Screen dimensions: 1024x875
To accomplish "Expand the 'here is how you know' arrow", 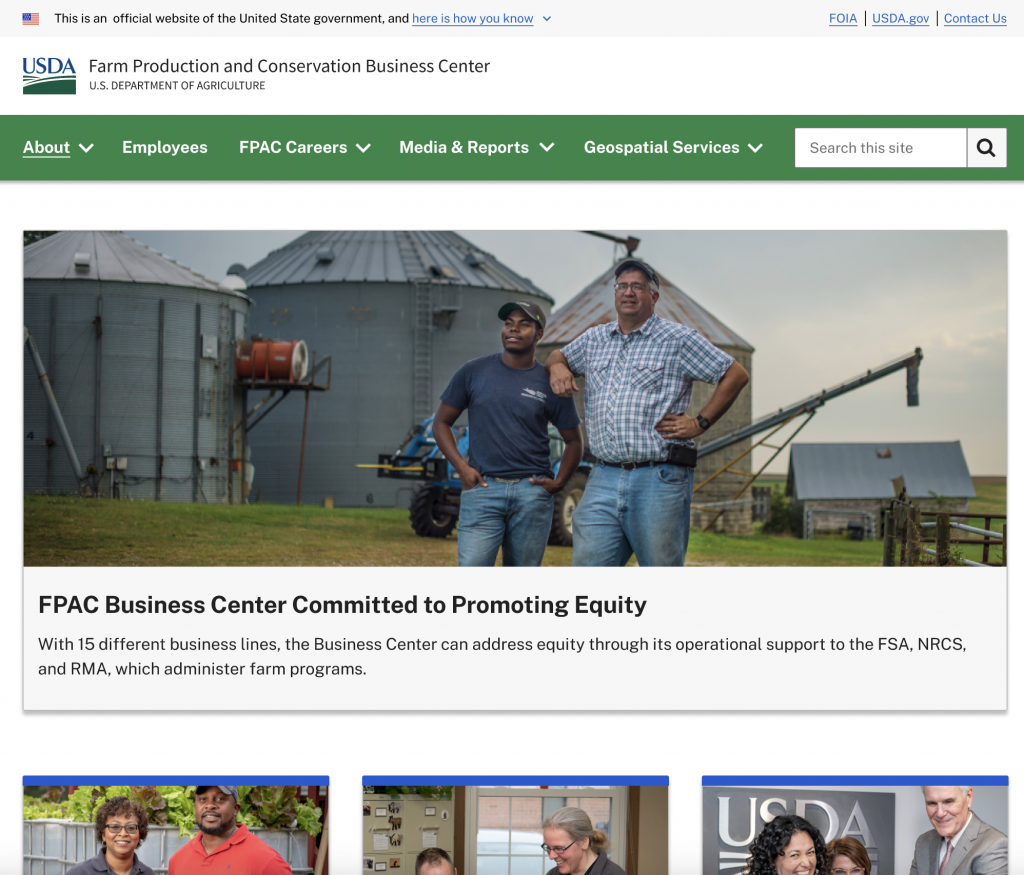I will (x=547, y=19).
